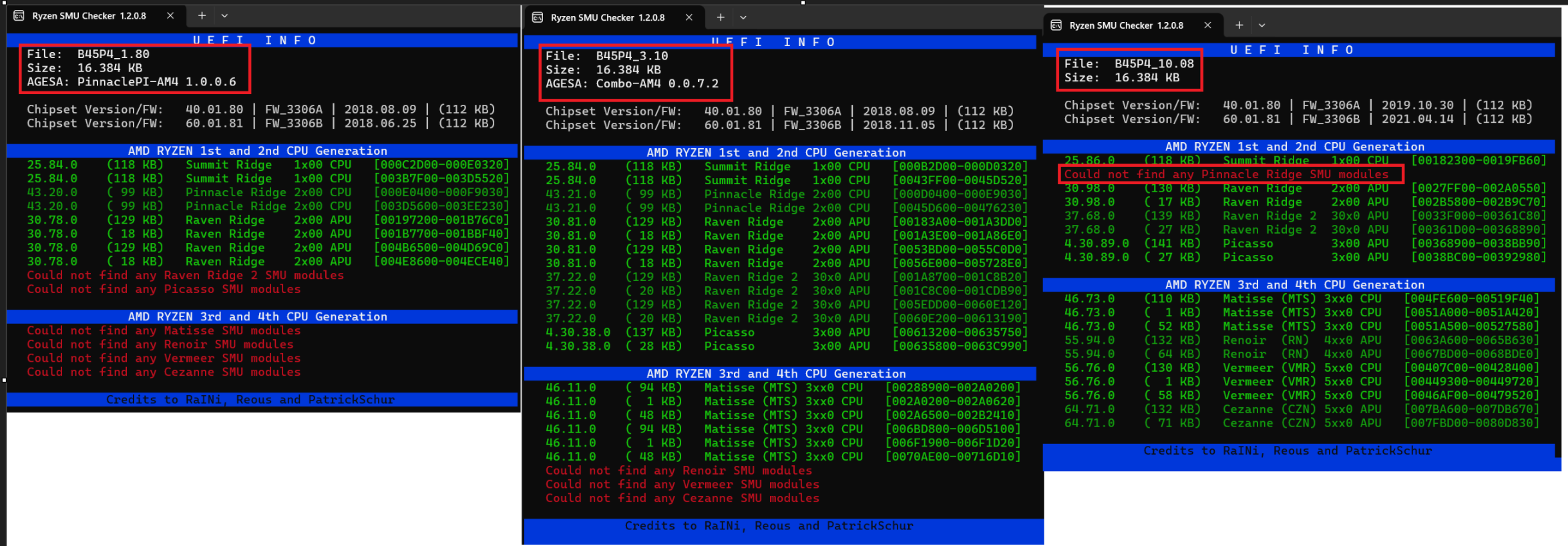Viewport: 1568px width, 546px height.
Task: Expand the tab dropdown chevron in the right window
Action: tap(1261, 25)
